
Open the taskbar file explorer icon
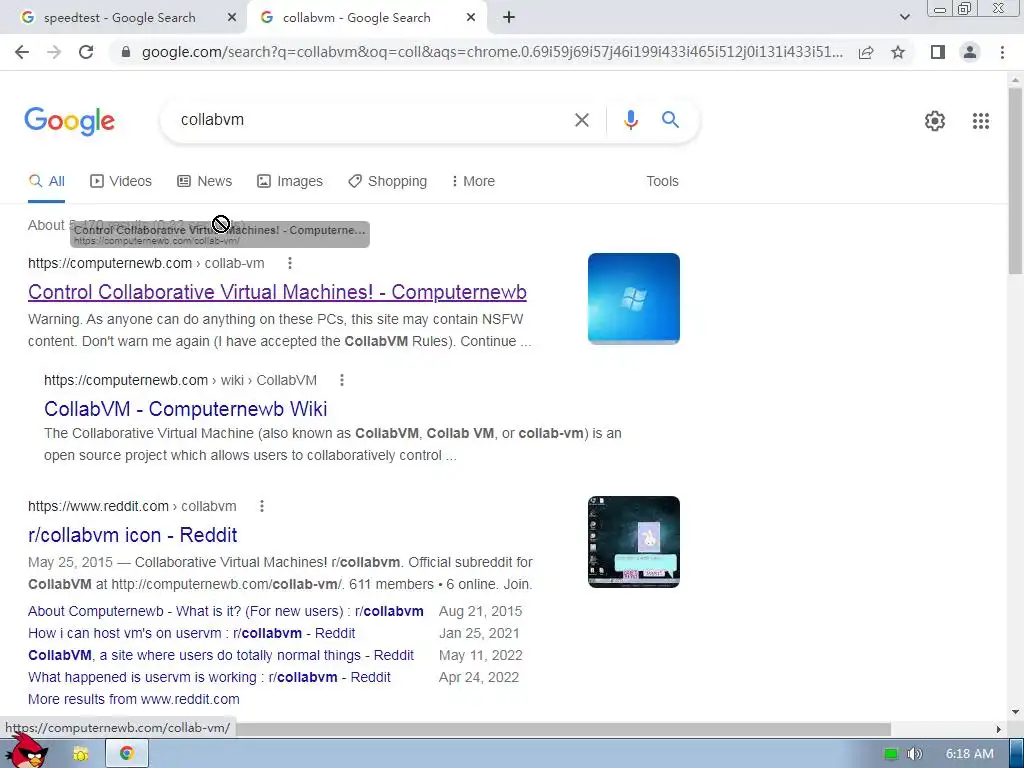(x=81, y=754)
